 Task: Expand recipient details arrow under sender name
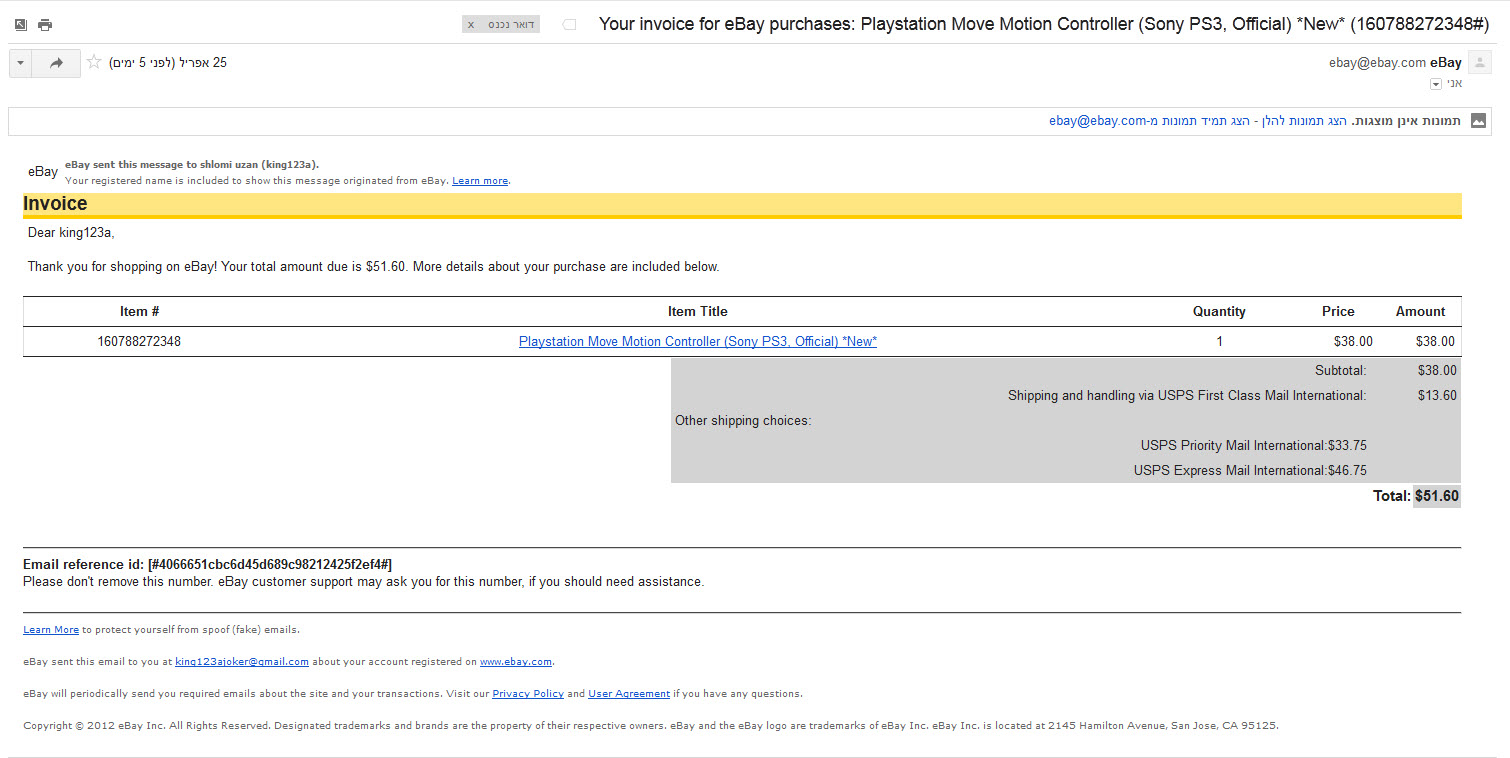pos(1436,85)
